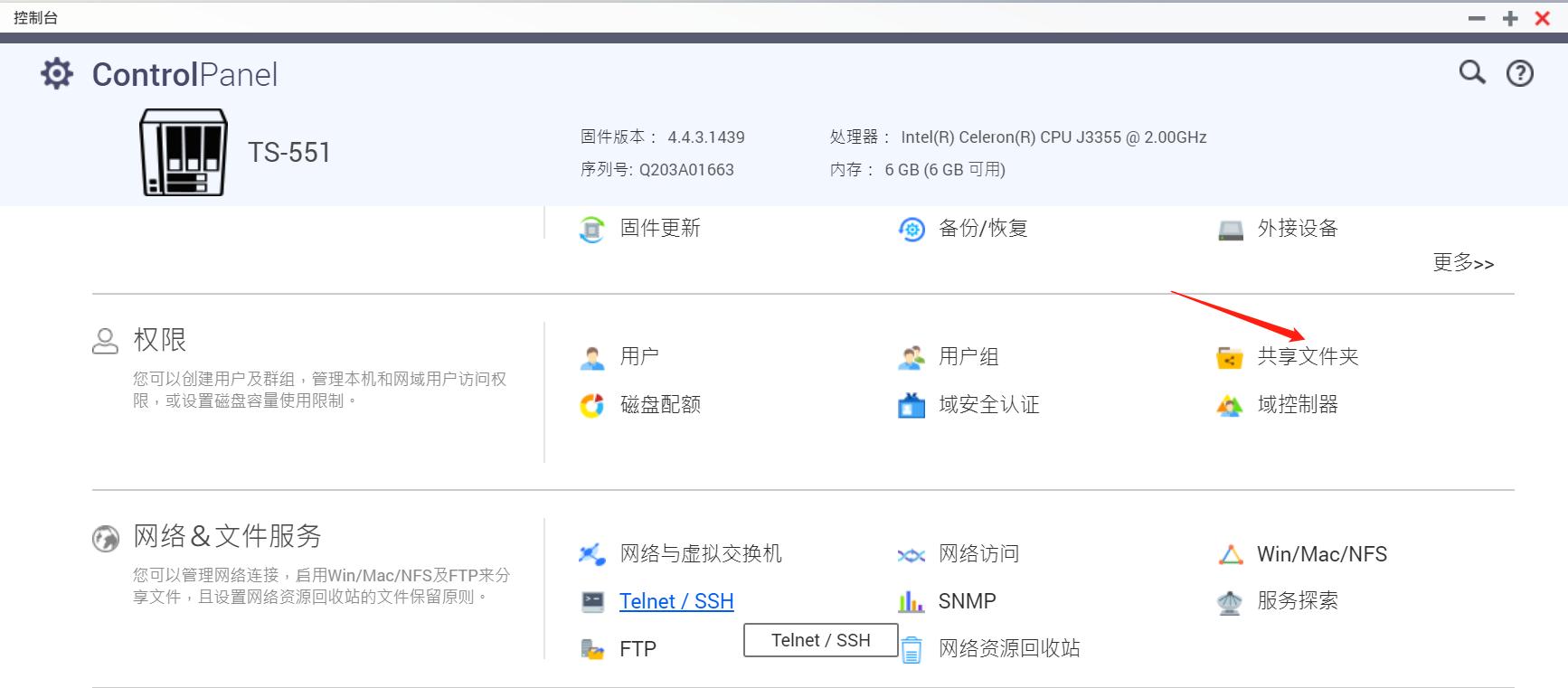Click the Telnet / SSH terminal icon
Image resolution: width=1568 pixels, height=688 pixels.
(x=592, y=601)
